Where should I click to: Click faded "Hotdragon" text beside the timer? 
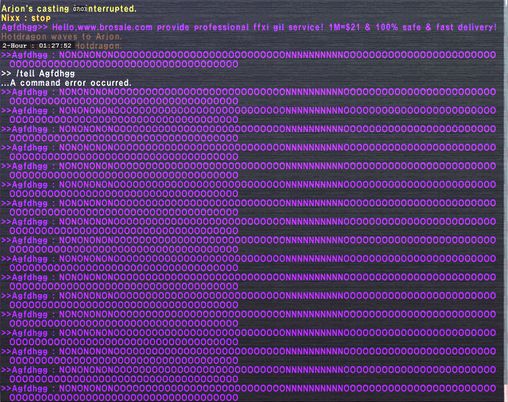click(x=98, y=46)
